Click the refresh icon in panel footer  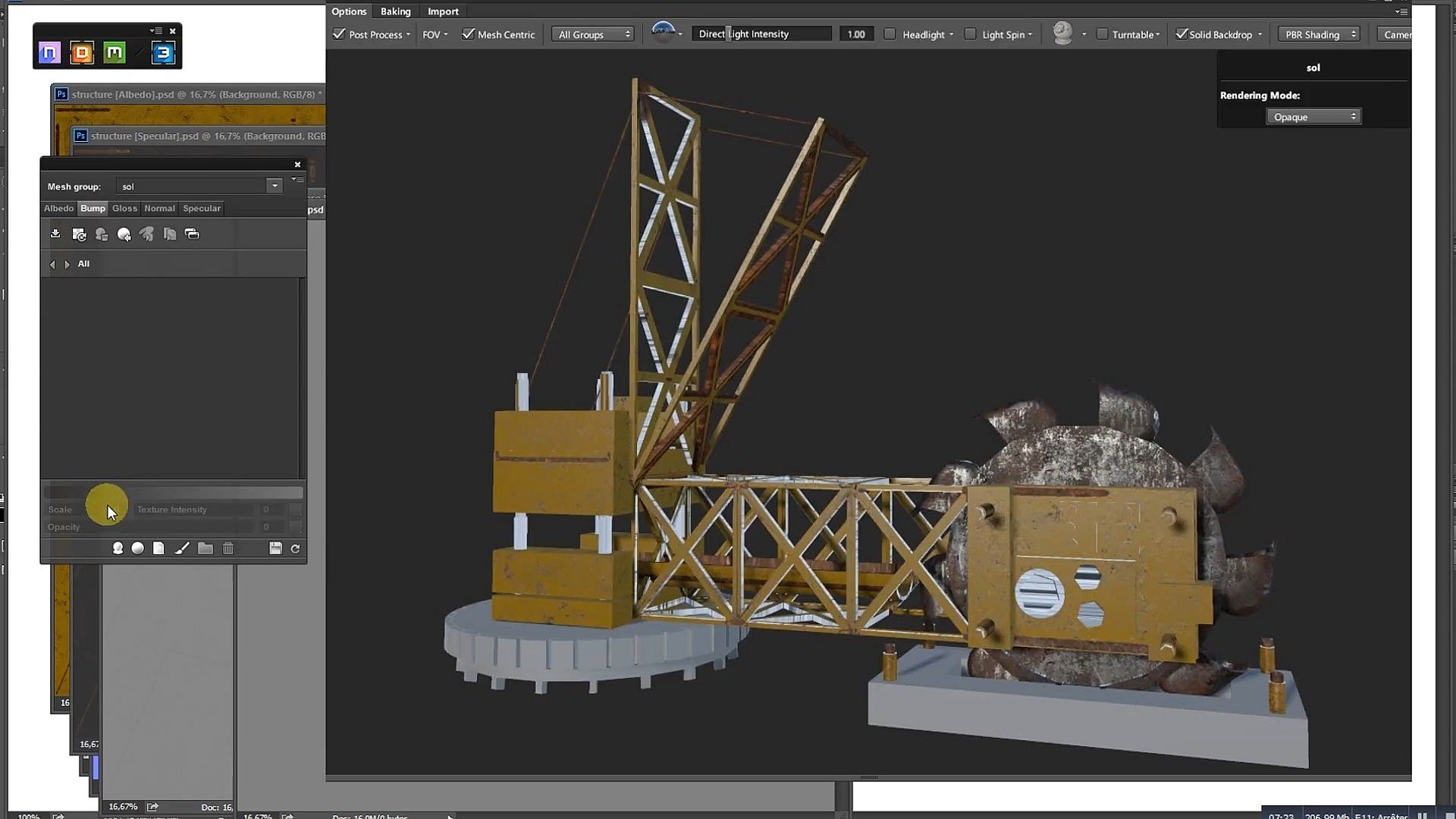coord(296,548)
